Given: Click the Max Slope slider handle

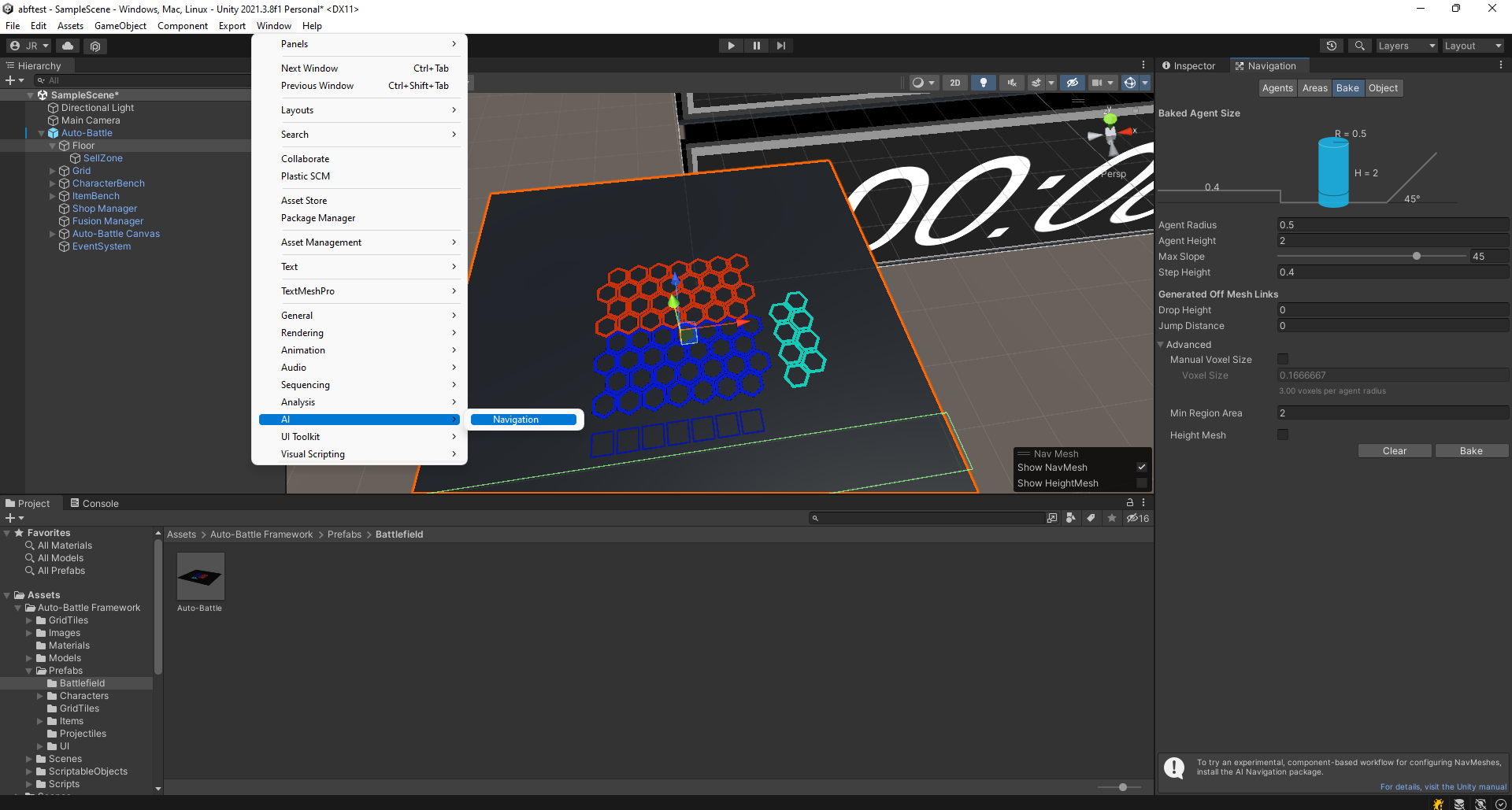Looking at the screenshot, I should coord(1417,256).
